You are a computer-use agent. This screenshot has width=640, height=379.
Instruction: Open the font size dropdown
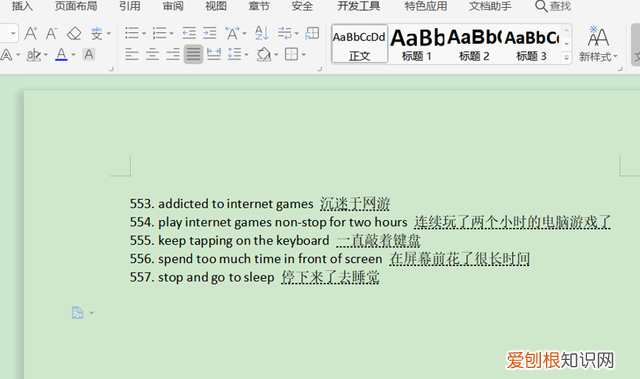(13, 33)
